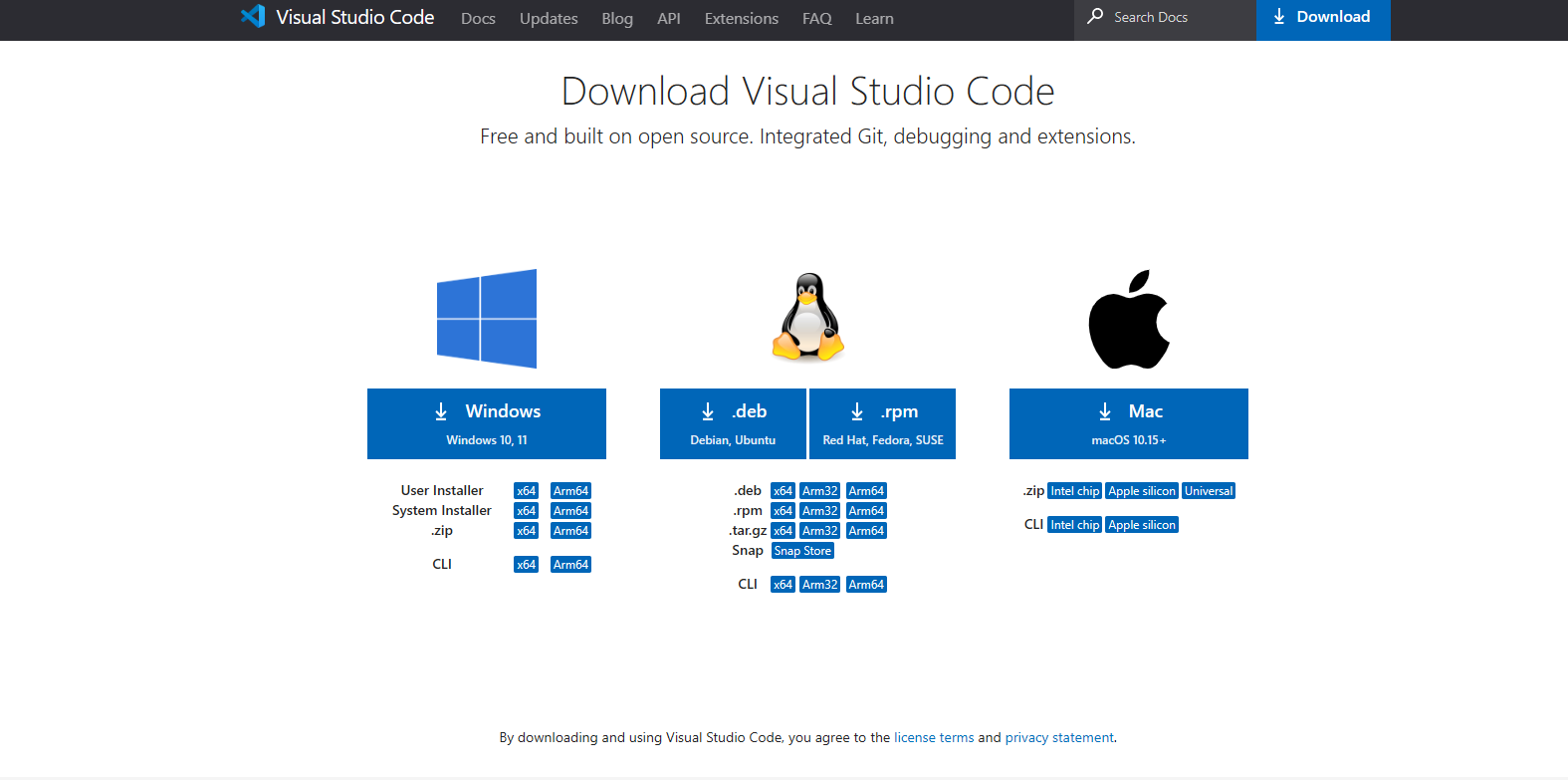
Task: Choose Linux .rpm Arm64 link
Action: (x=866, y=511)
